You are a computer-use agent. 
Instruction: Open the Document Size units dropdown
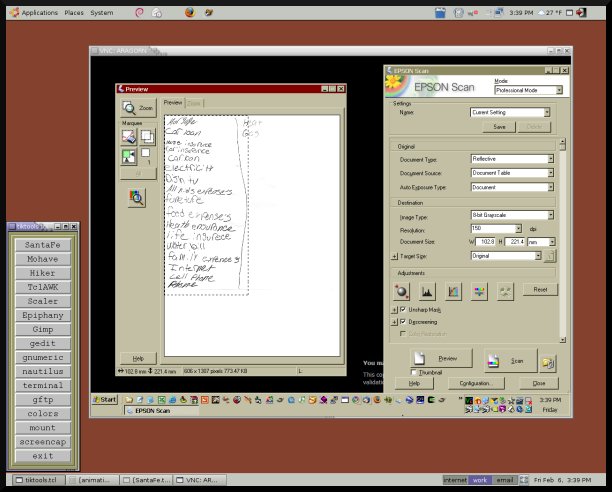click(541, 242)
